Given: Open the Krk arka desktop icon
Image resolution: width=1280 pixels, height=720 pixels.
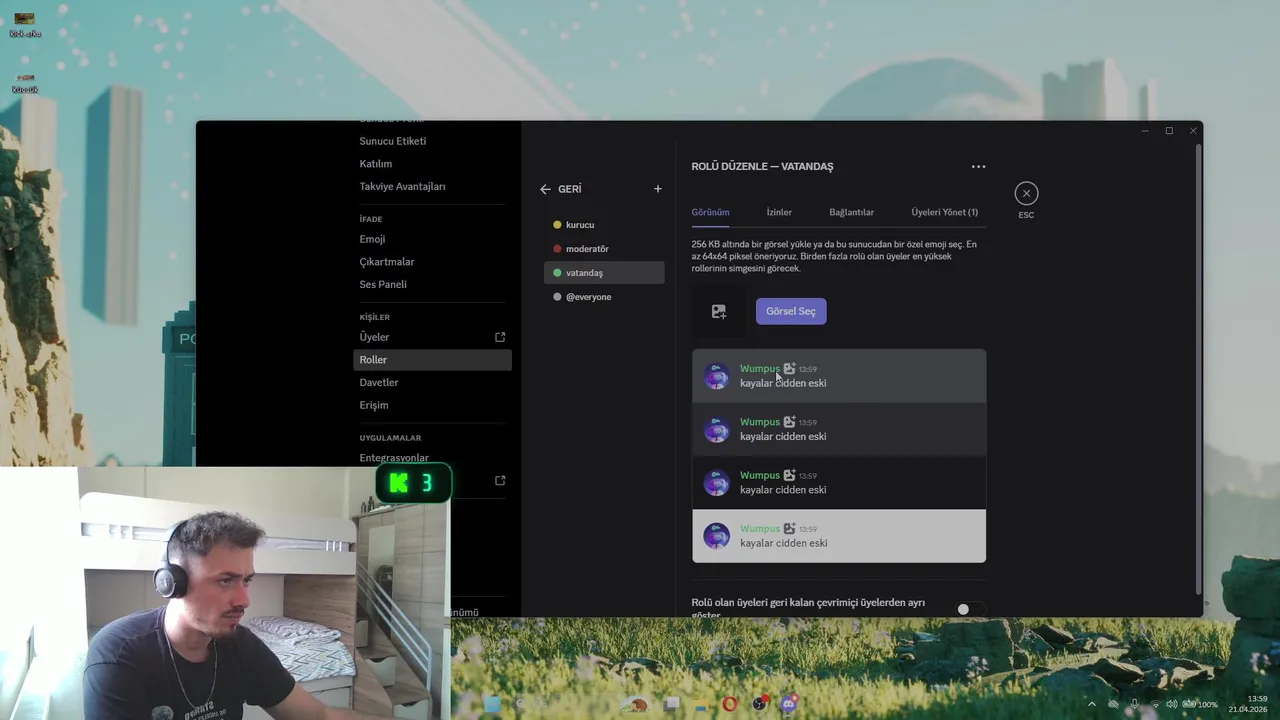Looking at the screenshot, I should click(25, 25).
